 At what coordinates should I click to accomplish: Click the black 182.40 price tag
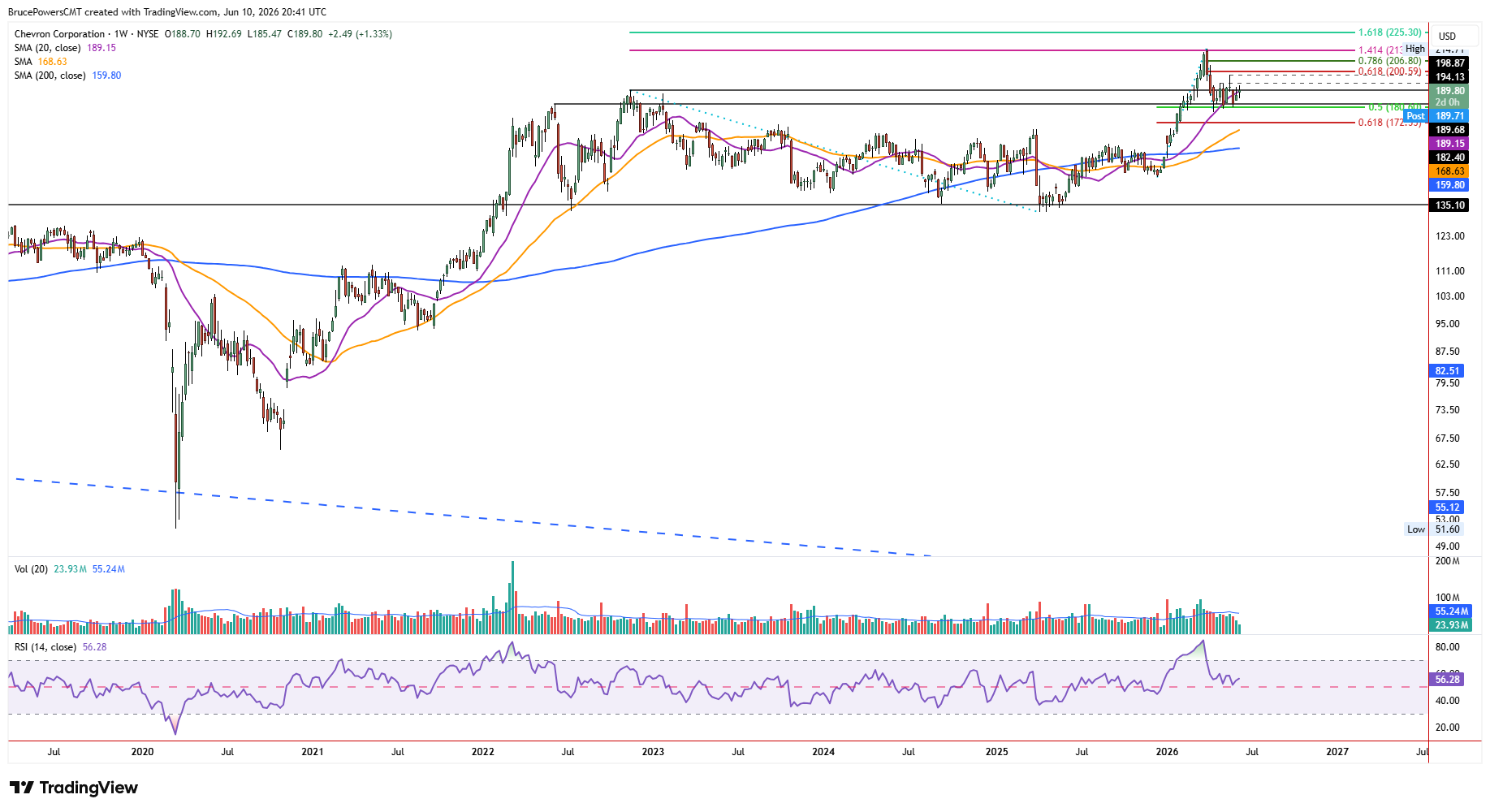[x=1449, y=158]
